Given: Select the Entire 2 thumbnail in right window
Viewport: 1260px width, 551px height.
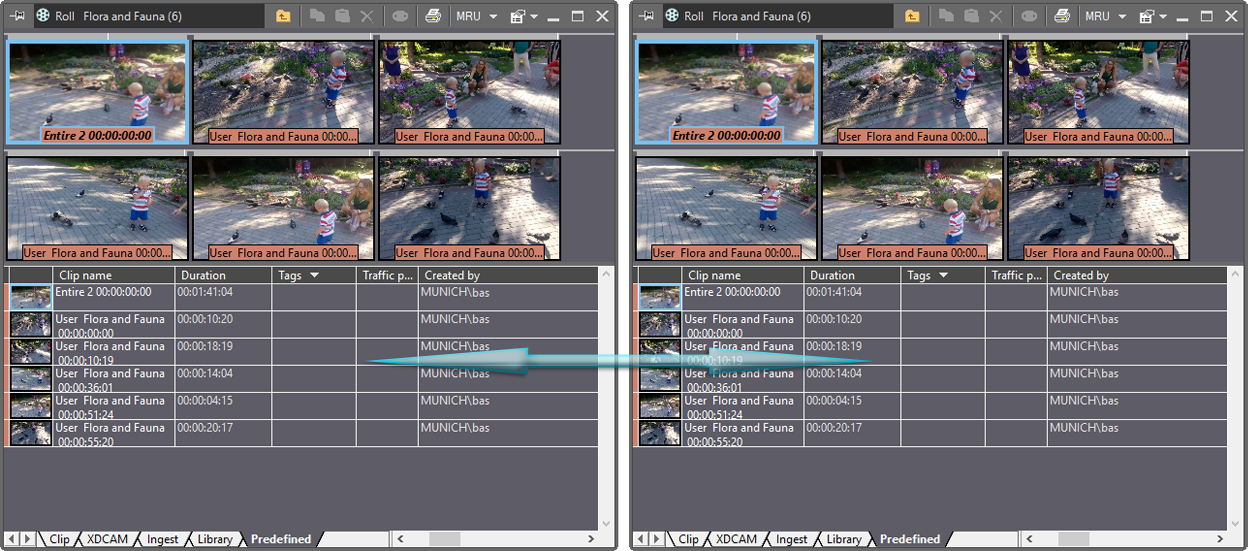Looking at the screenshot, I should (726, 92).
